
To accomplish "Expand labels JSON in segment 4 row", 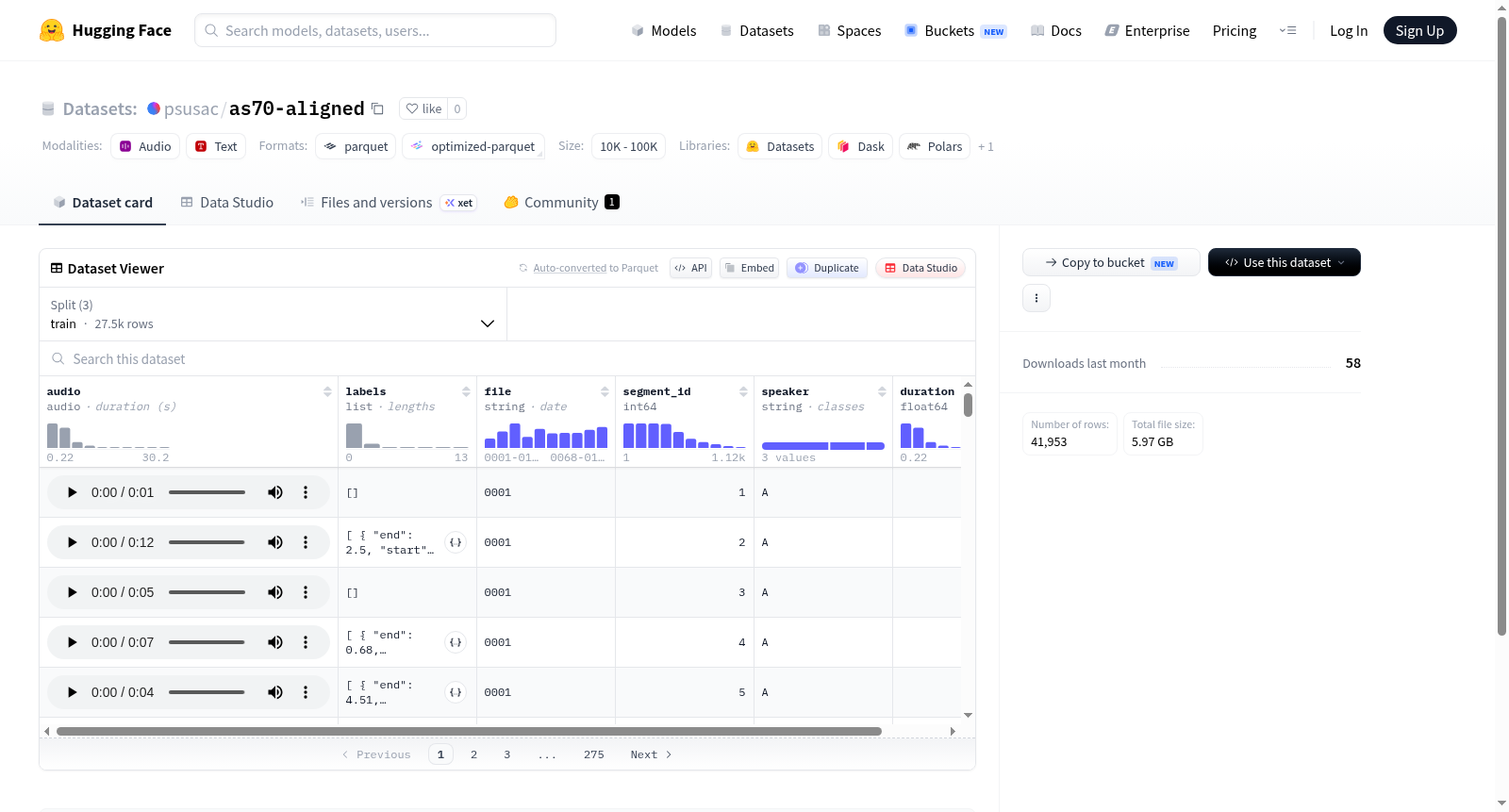I will pyautogui.click(x=456, y=642).
